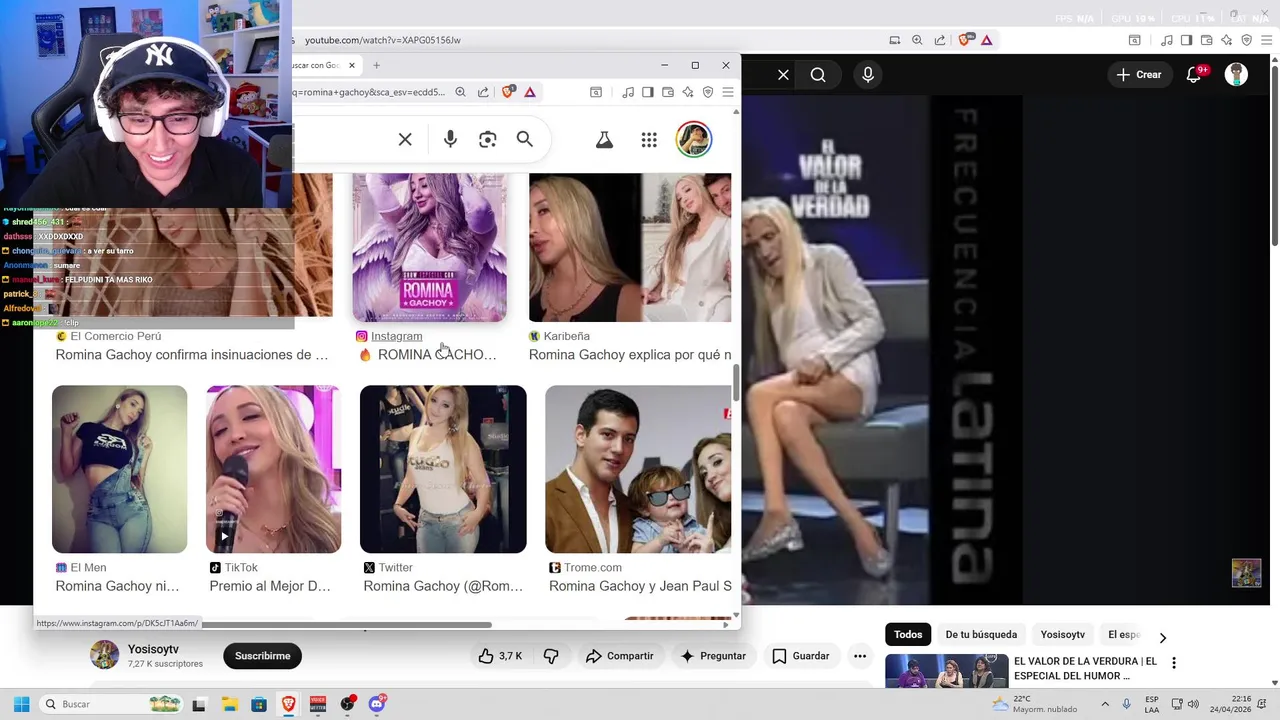
Task: Open YouTube notifications bell
Action: (x=1194, y=75)
